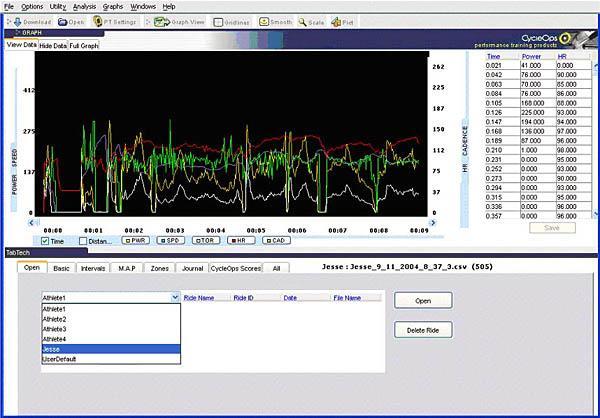Sort rides by the Ride Name column

pos(200,297)
